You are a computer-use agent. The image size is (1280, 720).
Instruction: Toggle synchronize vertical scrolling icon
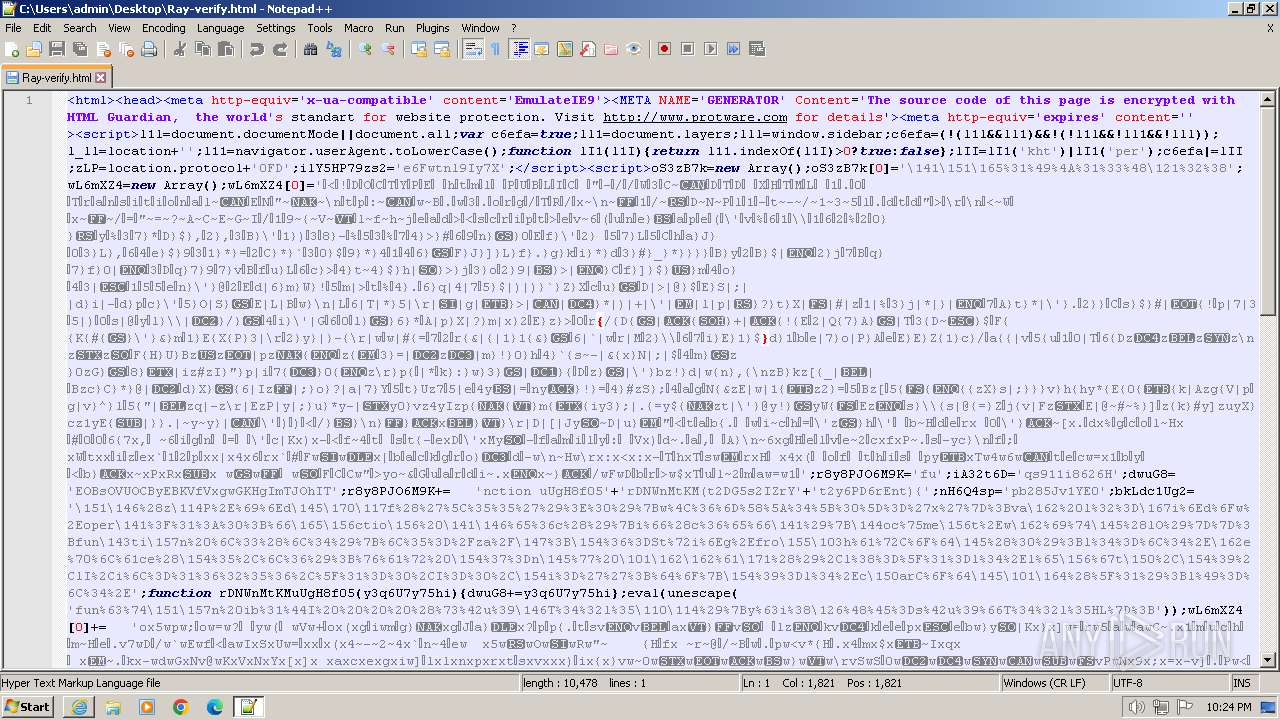[x=419, y=49]
